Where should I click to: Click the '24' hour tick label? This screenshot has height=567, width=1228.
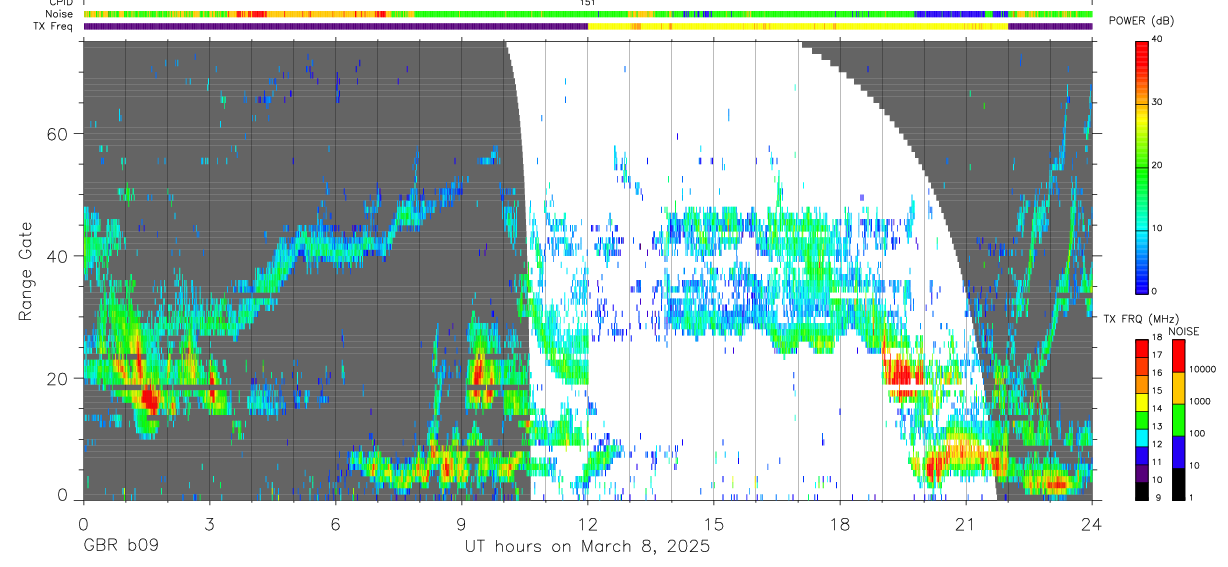click(x=1091, y=523)
